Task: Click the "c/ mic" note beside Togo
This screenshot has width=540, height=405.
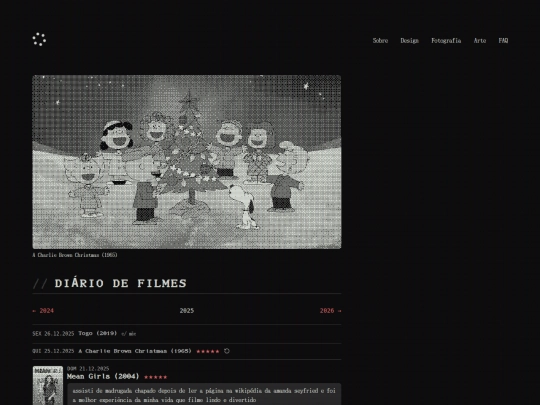Action: [x=128, y=334]
